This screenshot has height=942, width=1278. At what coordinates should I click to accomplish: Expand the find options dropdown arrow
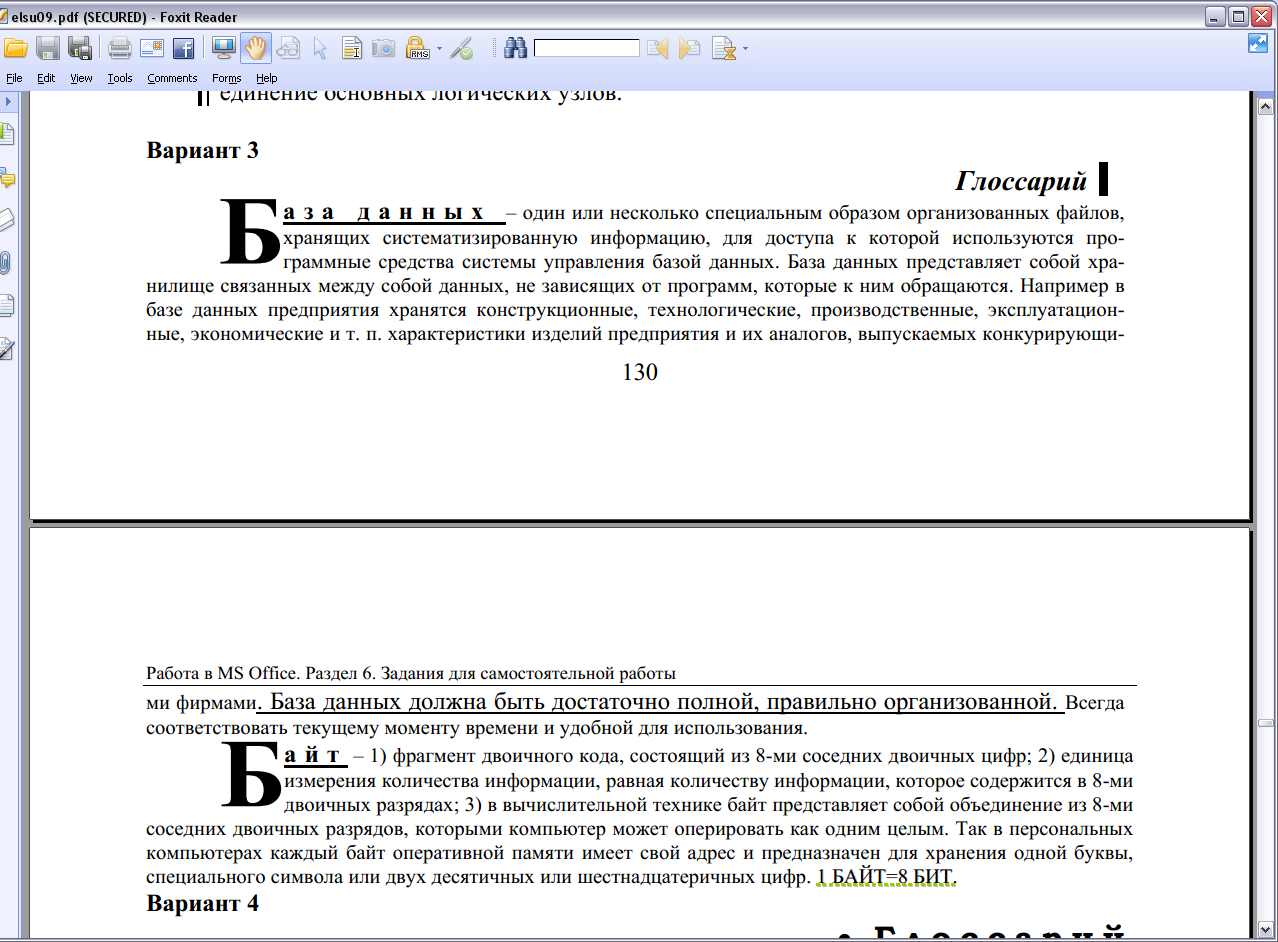click(x=745, y=48)
